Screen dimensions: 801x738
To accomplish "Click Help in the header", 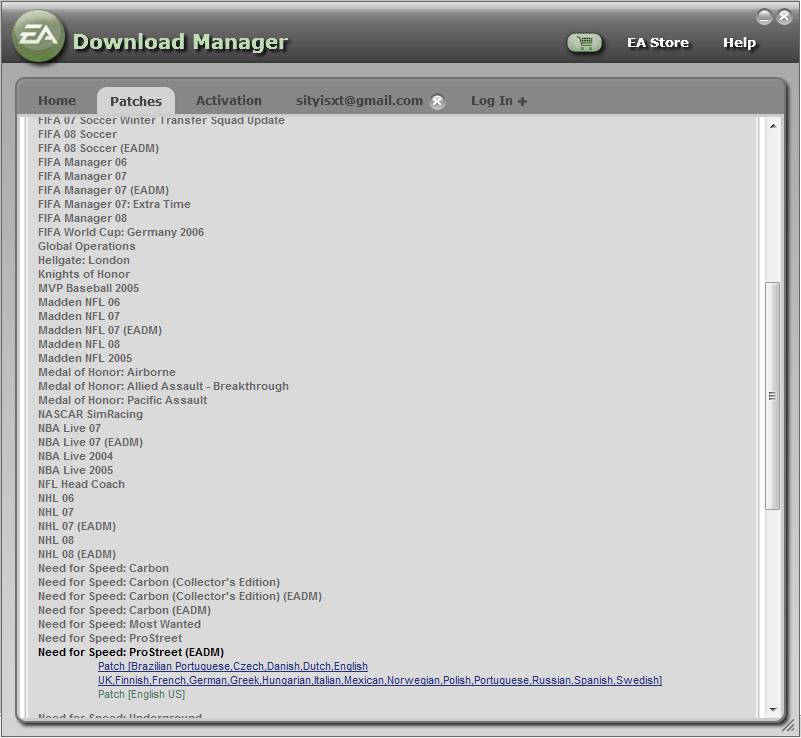I will [739, 43].
